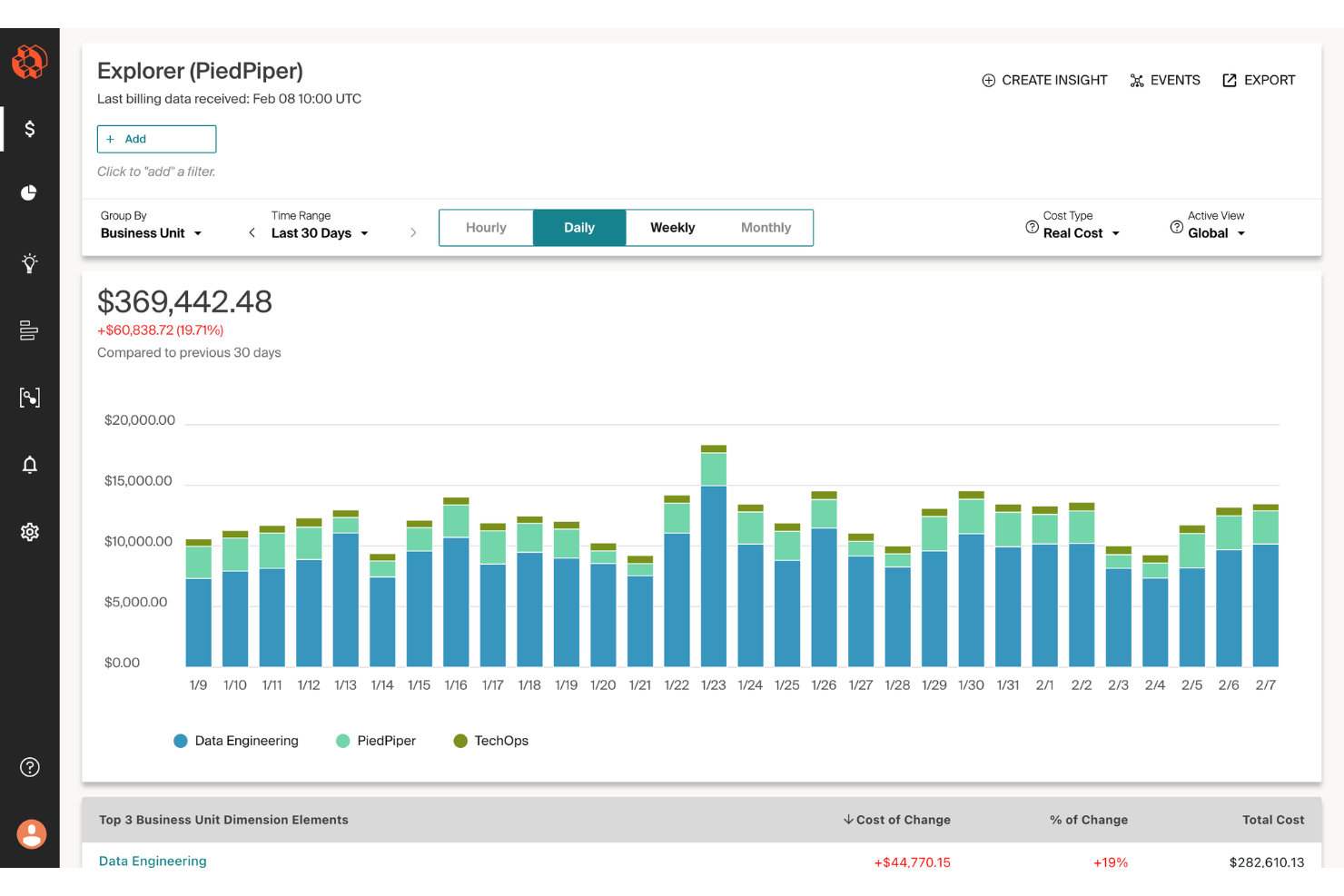Click the % of Change column header
This screenshot has height=896, width=1344.
pos(1089,820)
